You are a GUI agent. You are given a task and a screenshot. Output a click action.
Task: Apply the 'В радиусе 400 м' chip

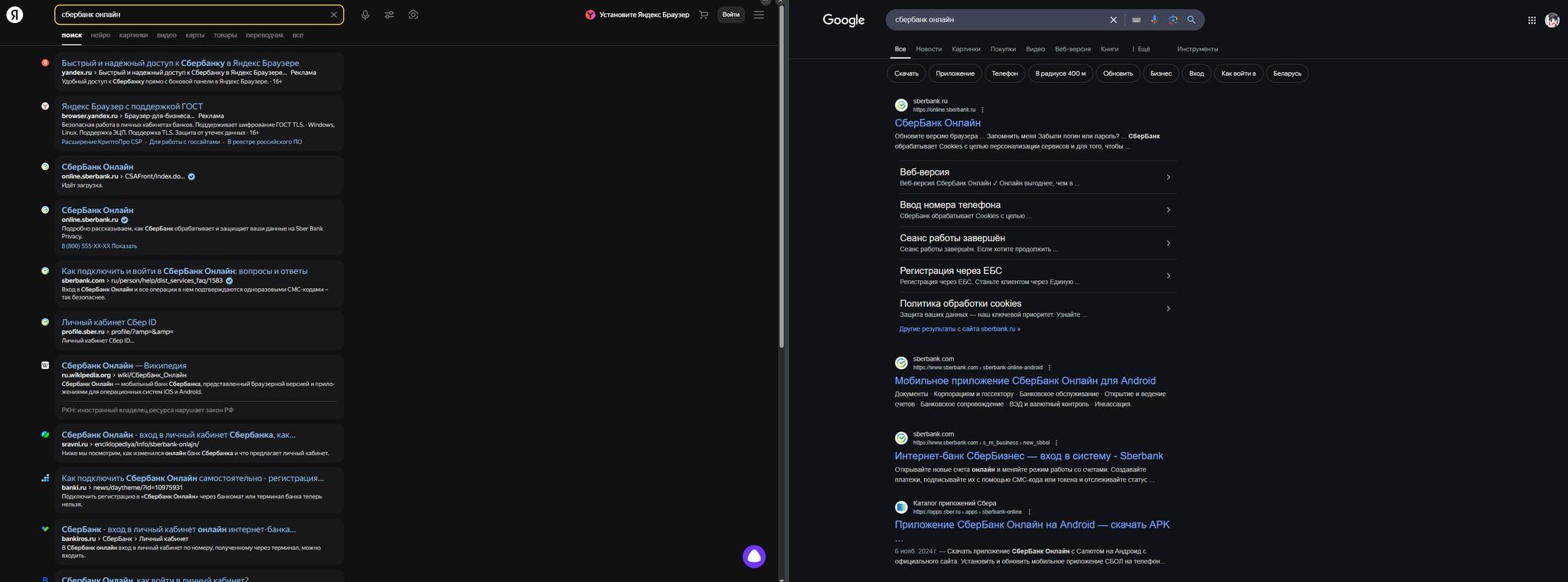tap(1060, 74)
